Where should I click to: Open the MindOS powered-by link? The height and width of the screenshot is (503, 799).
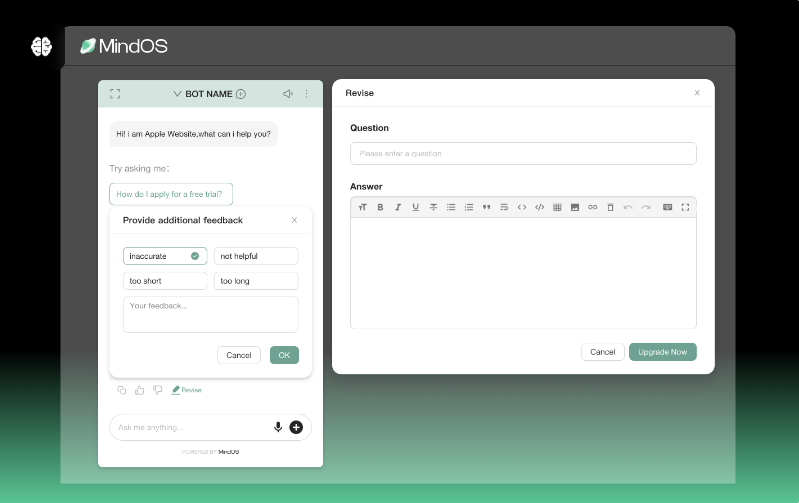click(x=229, y=452)
